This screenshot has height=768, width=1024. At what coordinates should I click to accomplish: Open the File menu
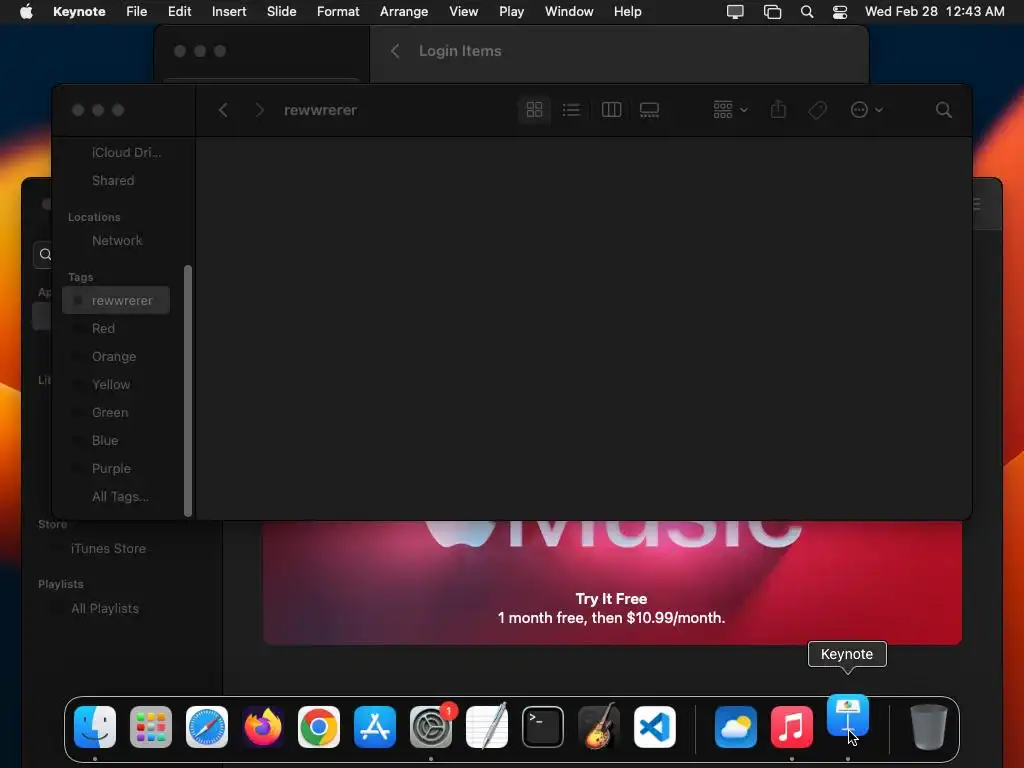point(136,12)
